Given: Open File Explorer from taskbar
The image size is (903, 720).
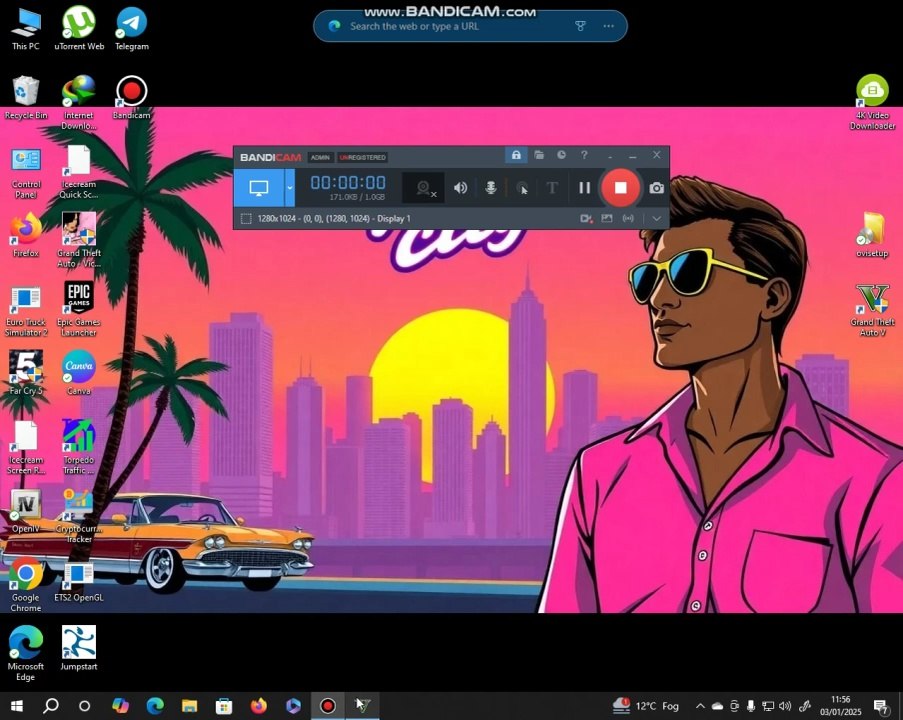Looking at the screenshot, I should point(189,706).
